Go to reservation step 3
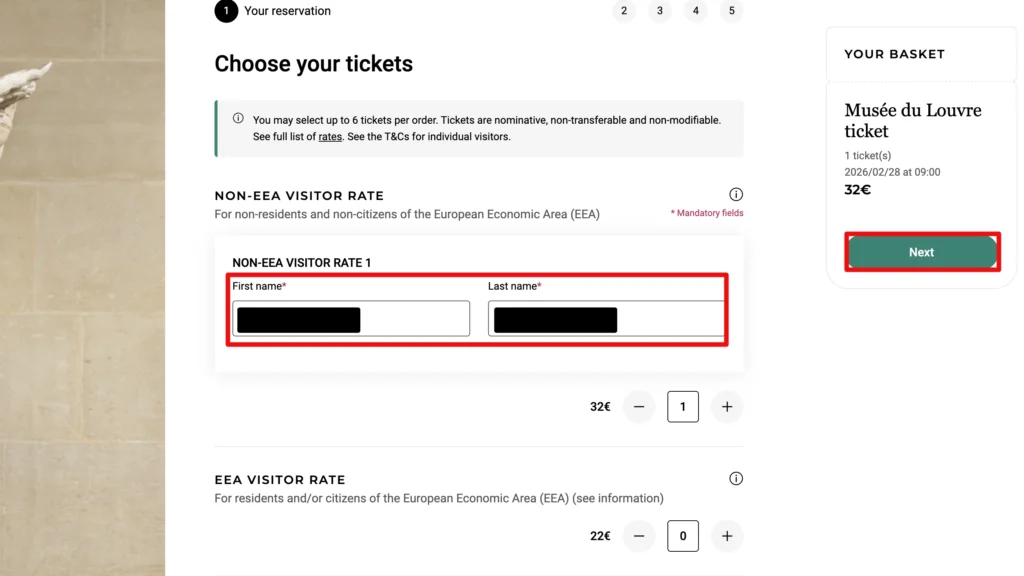The image size is (1024, 576). pos(660,11)
